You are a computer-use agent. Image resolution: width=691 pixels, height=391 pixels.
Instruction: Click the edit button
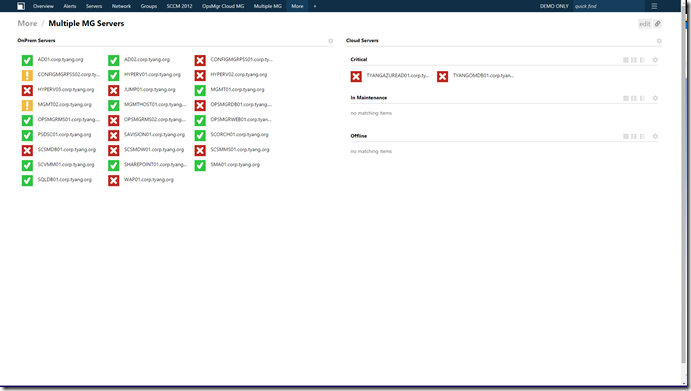[x=644, y=24]
